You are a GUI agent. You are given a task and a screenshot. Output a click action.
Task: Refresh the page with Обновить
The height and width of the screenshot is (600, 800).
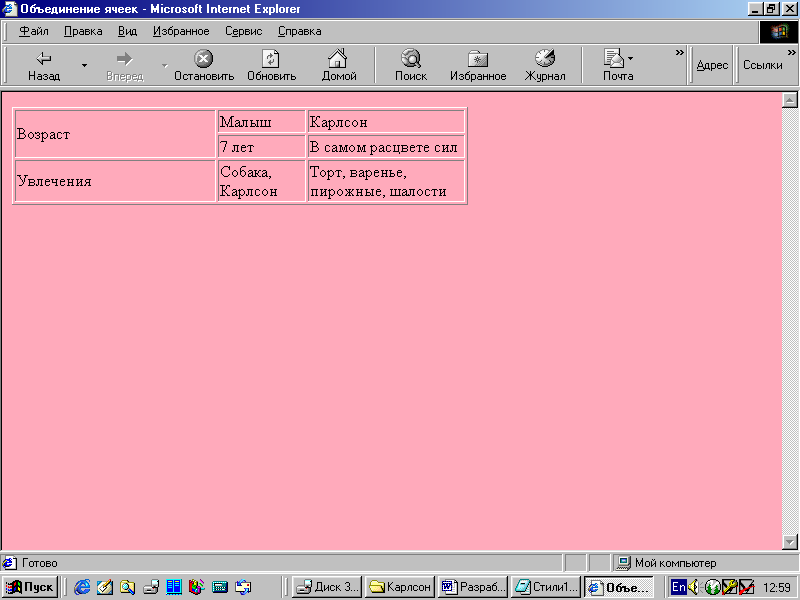pyautogui.click(x=271, y=65)
